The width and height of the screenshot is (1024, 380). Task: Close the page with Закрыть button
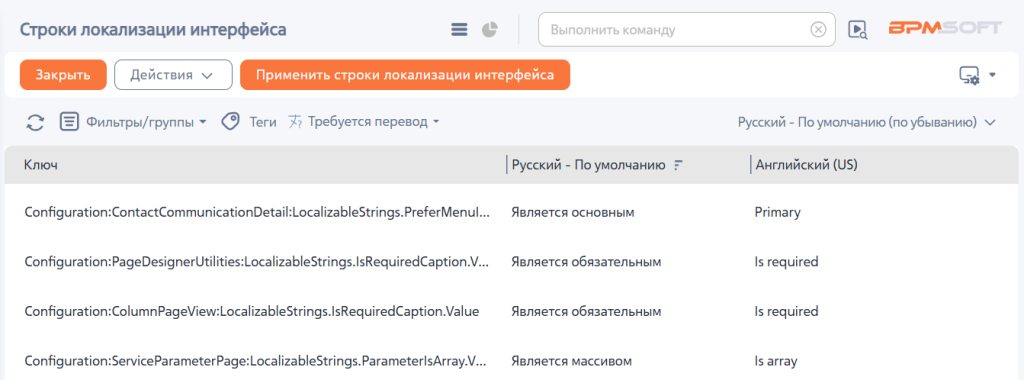(x=63, y=75)
